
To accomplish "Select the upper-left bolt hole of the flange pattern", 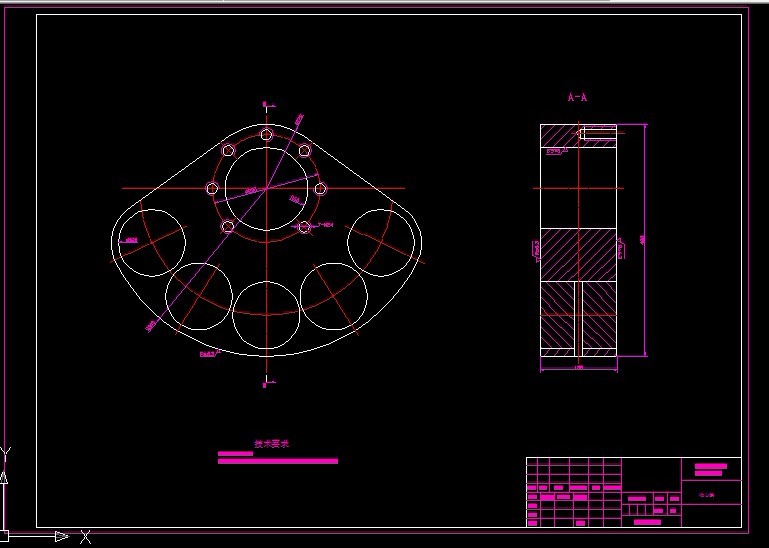I will [228, 150].
